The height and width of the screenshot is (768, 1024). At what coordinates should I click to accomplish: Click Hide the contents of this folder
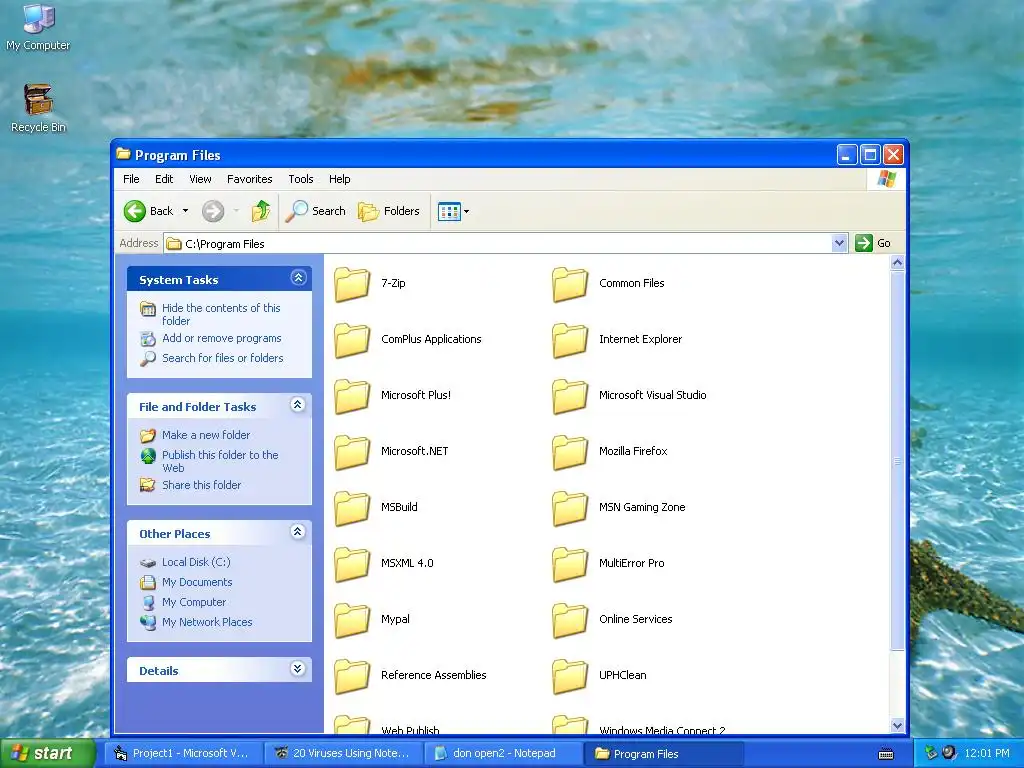pos(221,314)
